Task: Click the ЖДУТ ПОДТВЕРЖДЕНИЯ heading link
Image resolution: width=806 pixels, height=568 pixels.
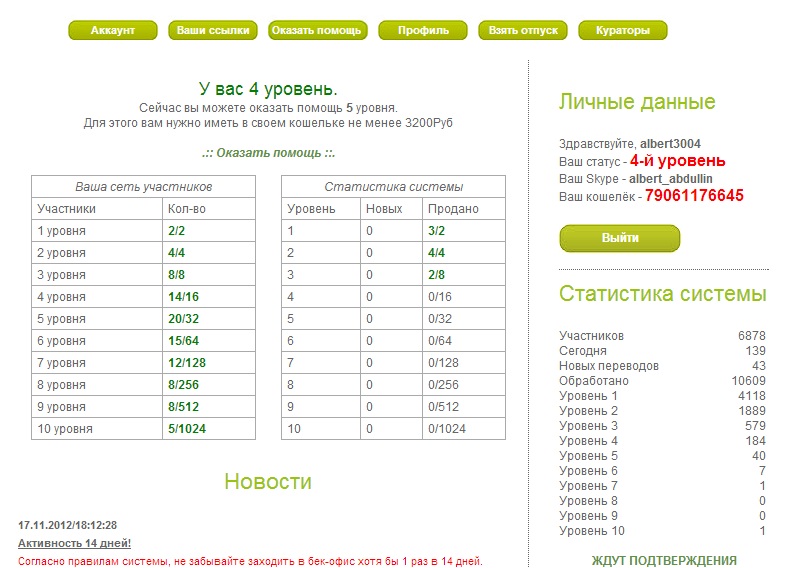Action: point(664,560)
